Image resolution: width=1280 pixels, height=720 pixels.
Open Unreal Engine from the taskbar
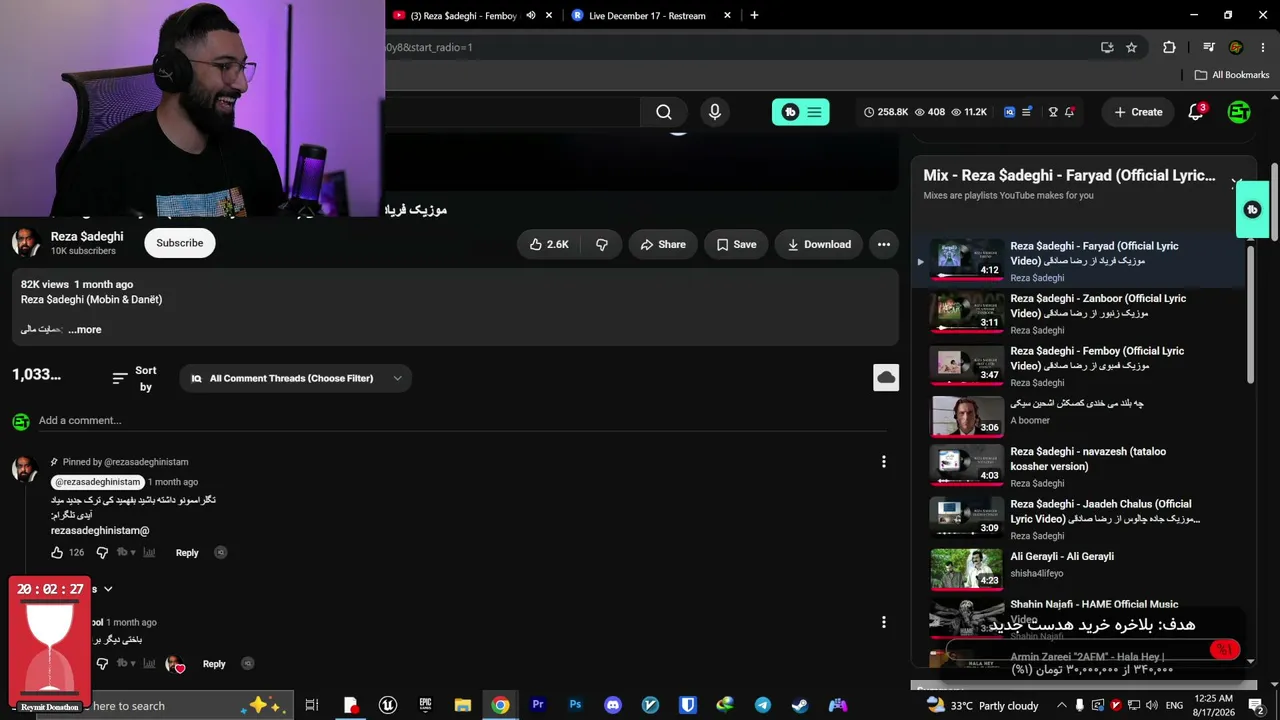388,705
